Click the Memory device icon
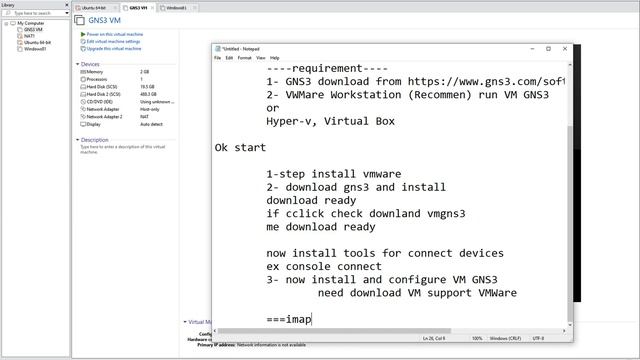 click(83, 72)
